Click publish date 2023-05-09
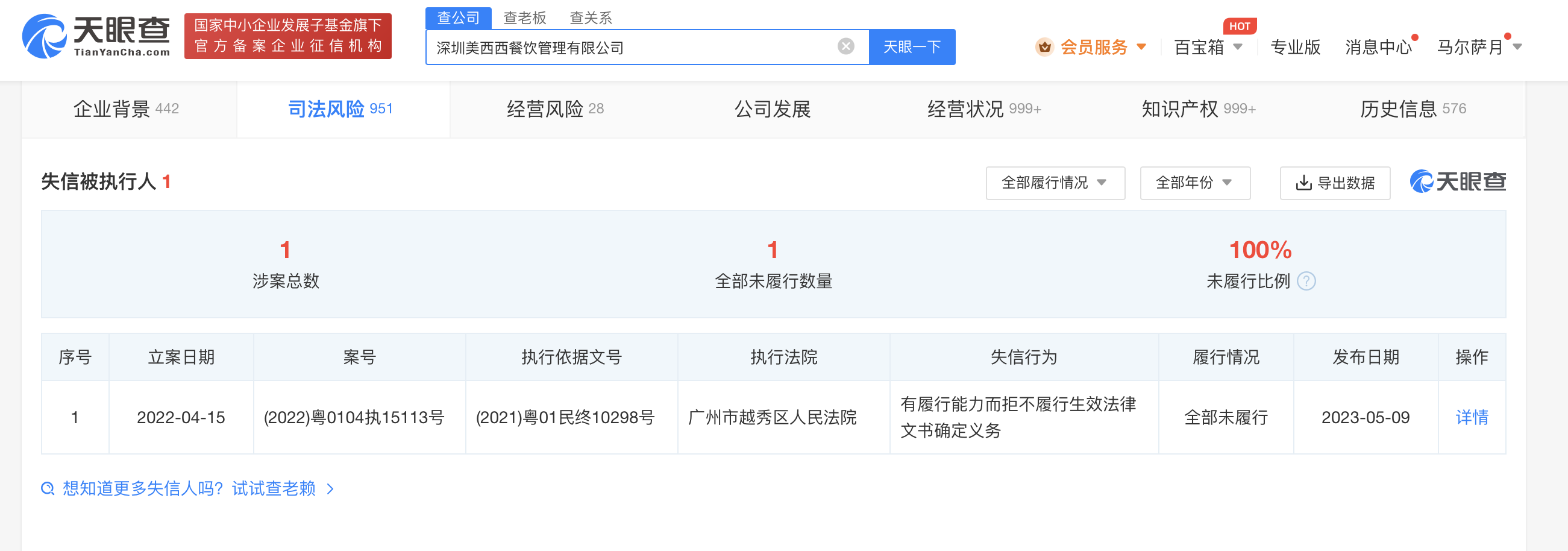Image resolution: width=1568 pixels, height=551 pixels. 1366,417
